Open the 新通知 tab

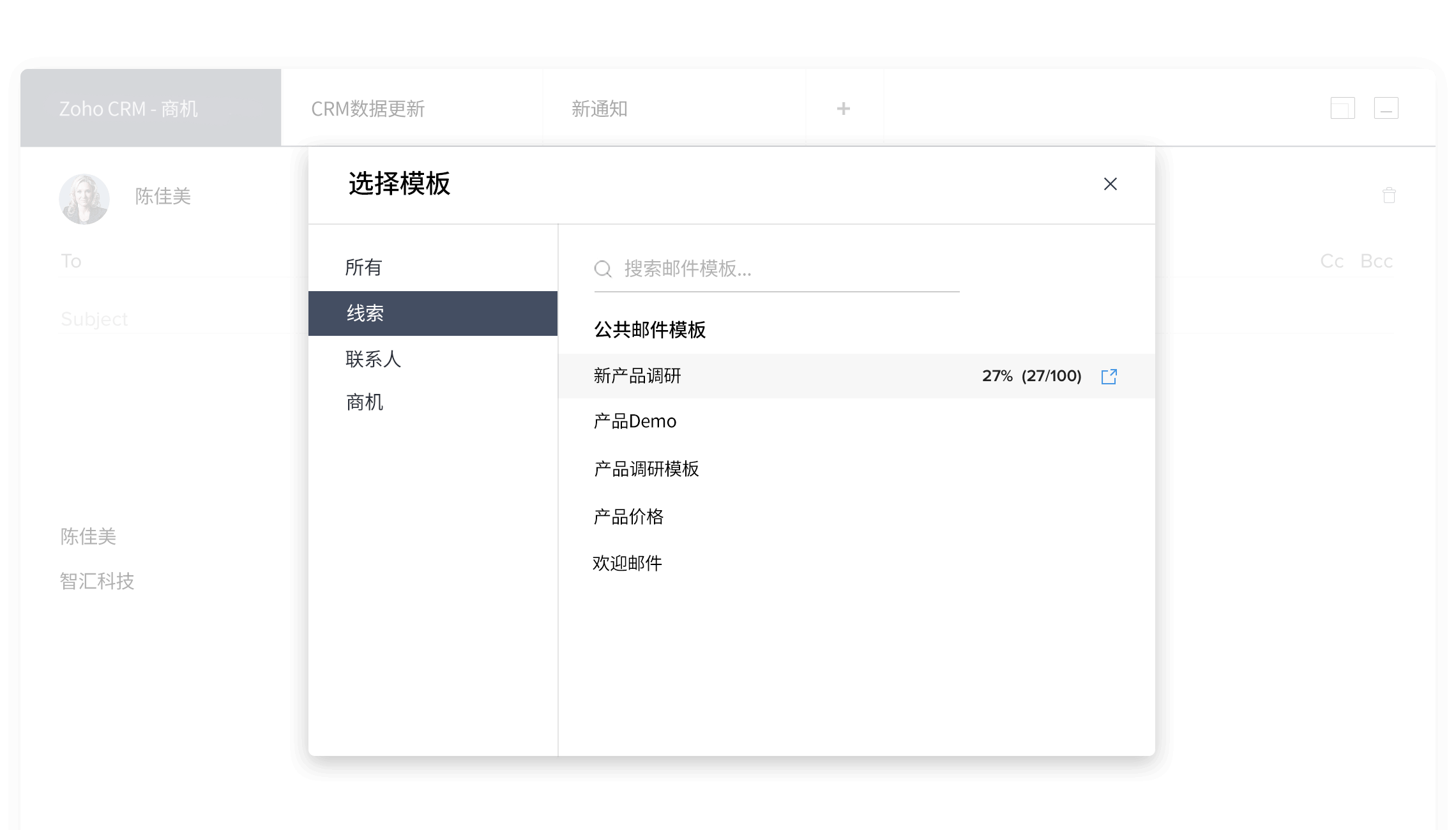pos(599,109)
